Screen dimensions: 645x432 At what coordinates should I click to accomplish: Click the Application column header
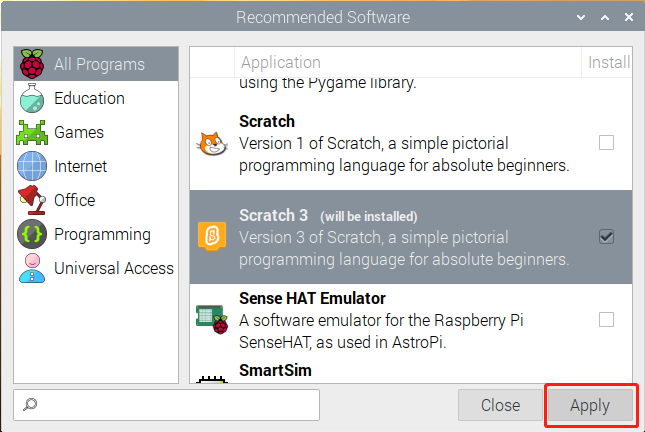408,62
